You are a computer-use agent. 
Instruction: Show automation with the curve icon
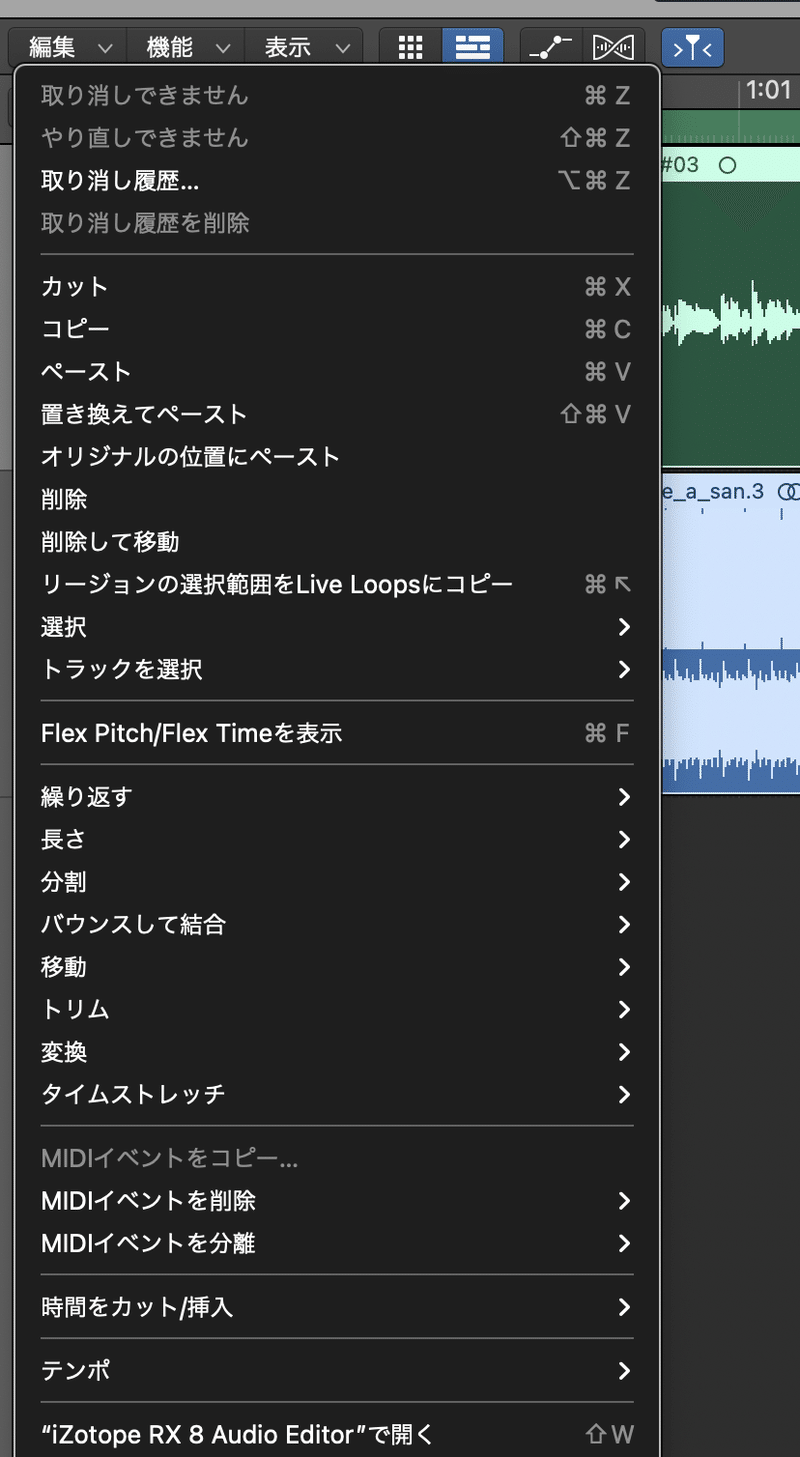550,47
